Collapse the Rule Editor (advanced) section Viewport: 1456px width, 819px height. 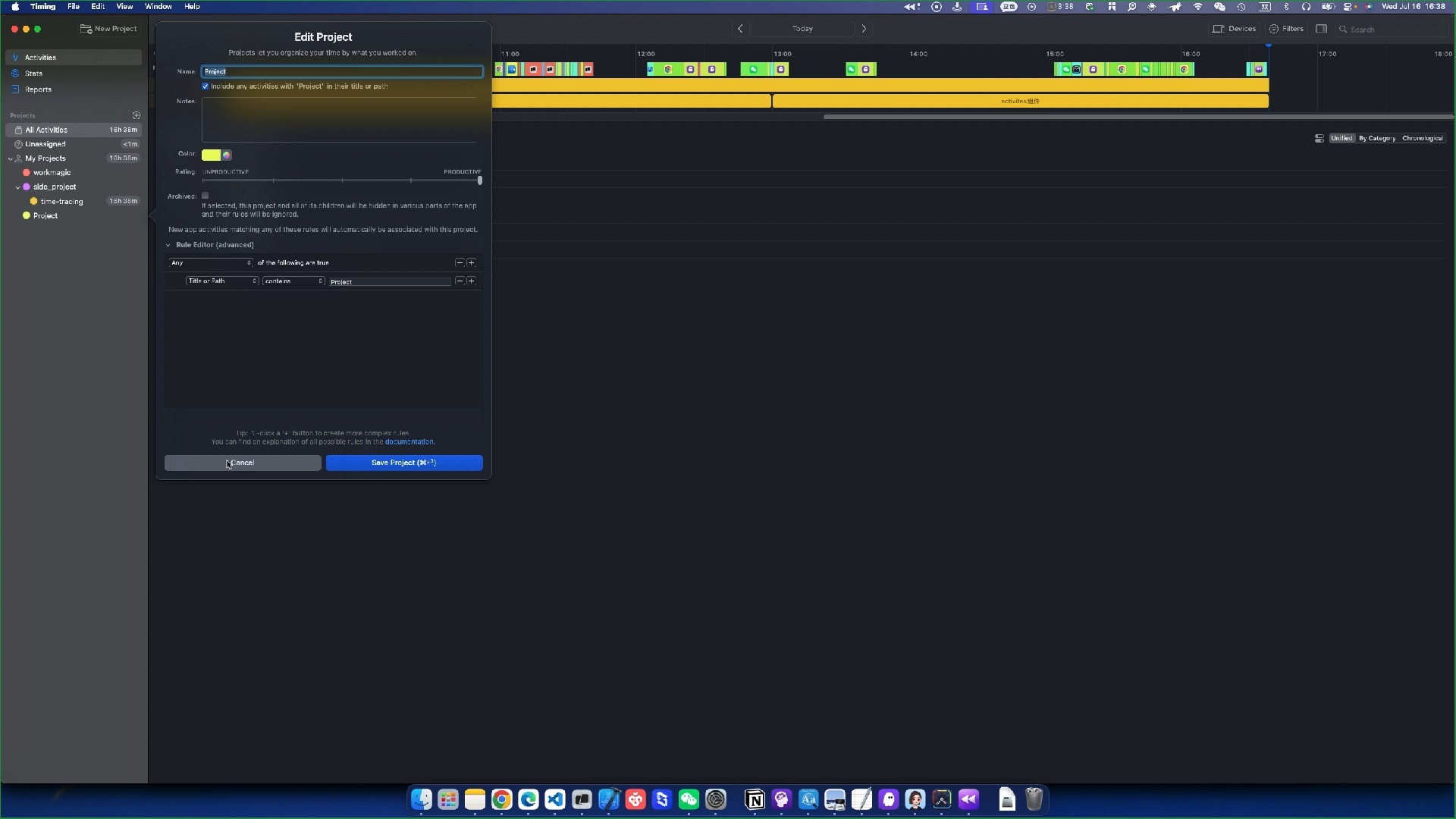coord(168,245)
